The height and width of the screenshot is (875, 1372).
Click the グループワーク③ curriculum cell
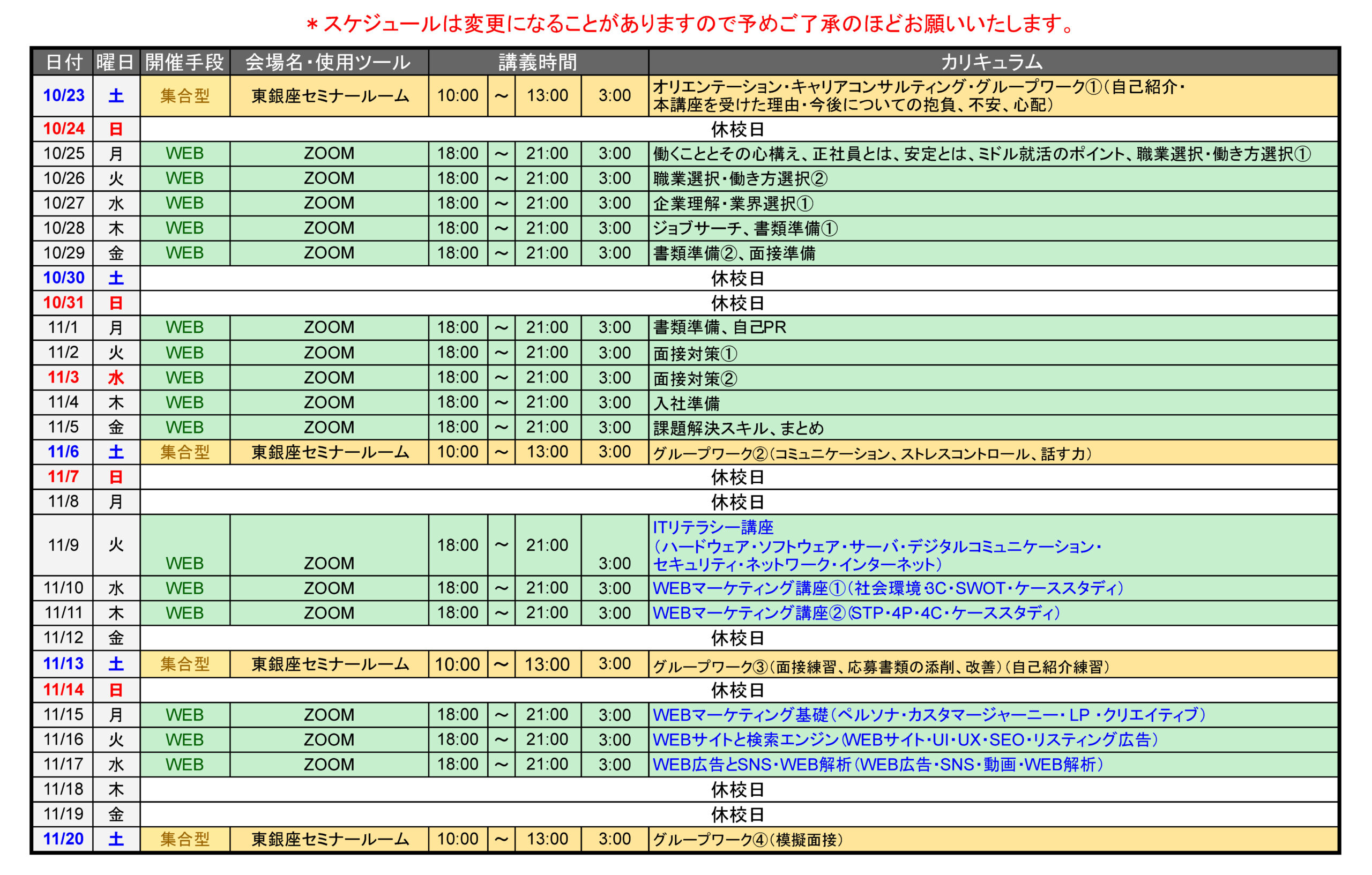click(993, 664)
